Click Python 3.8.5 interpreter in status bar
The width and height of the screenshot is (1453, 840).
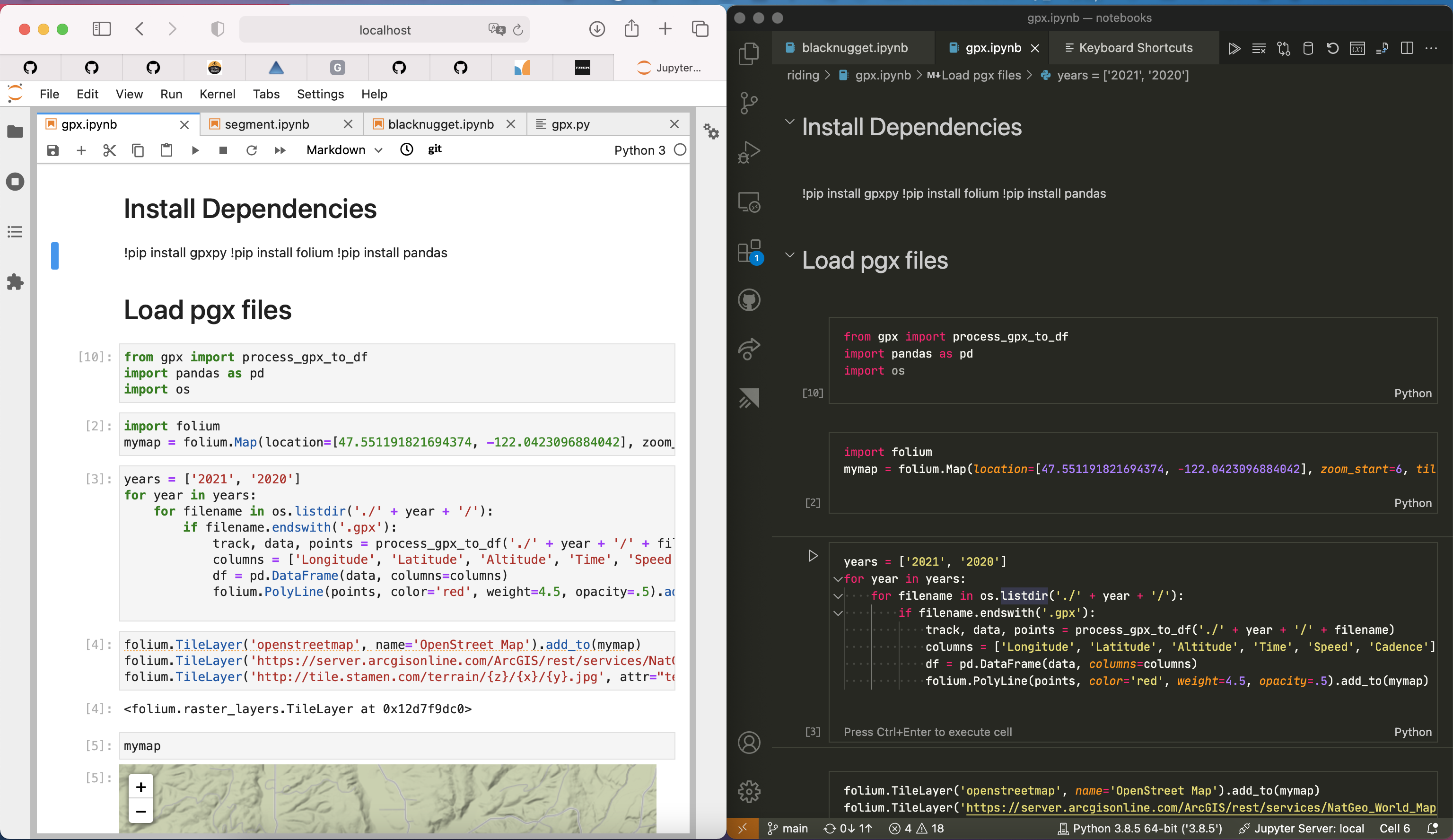(x=1140, y=829)
